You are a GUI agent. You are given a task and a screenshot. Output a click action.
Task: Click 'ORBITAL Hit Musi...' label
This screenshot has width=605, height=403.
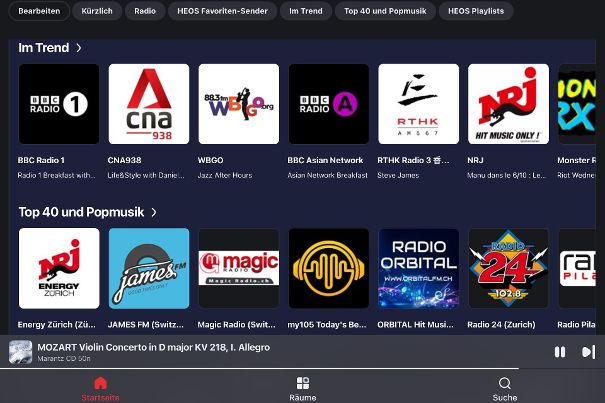pyautogui.click(x=416, y=325)
